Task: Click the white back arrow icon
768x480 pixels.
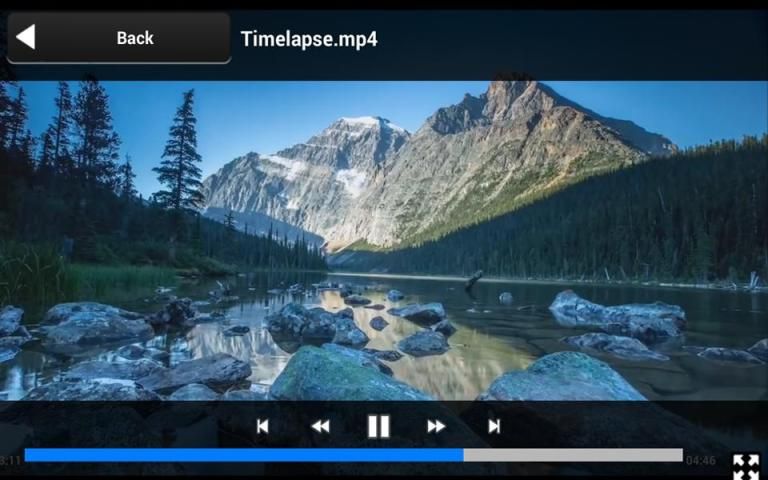Action: pos(26,38)
